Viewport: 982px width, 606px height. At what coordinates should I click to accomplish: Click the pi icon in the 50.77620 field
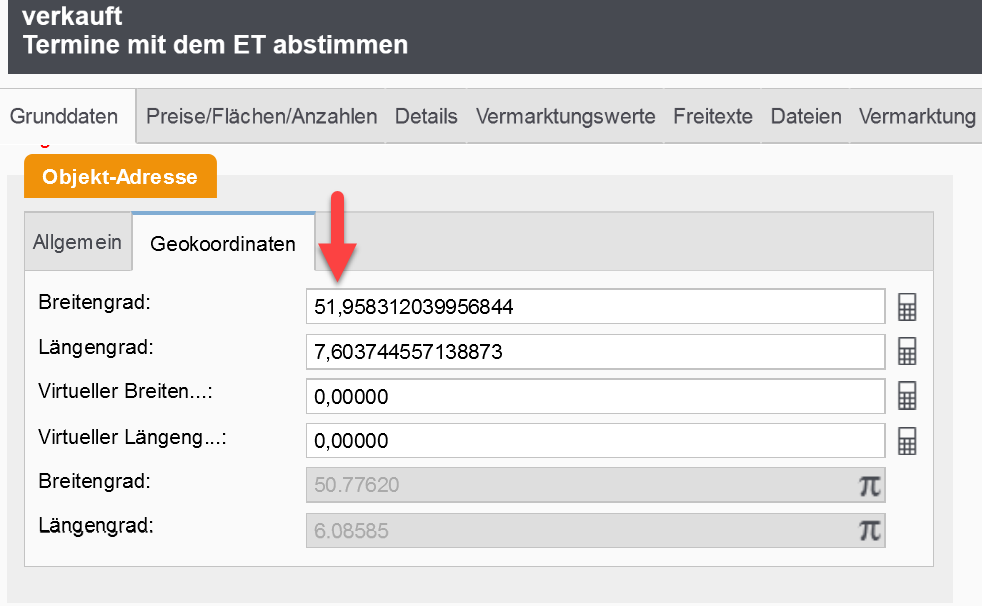(870, 486)
